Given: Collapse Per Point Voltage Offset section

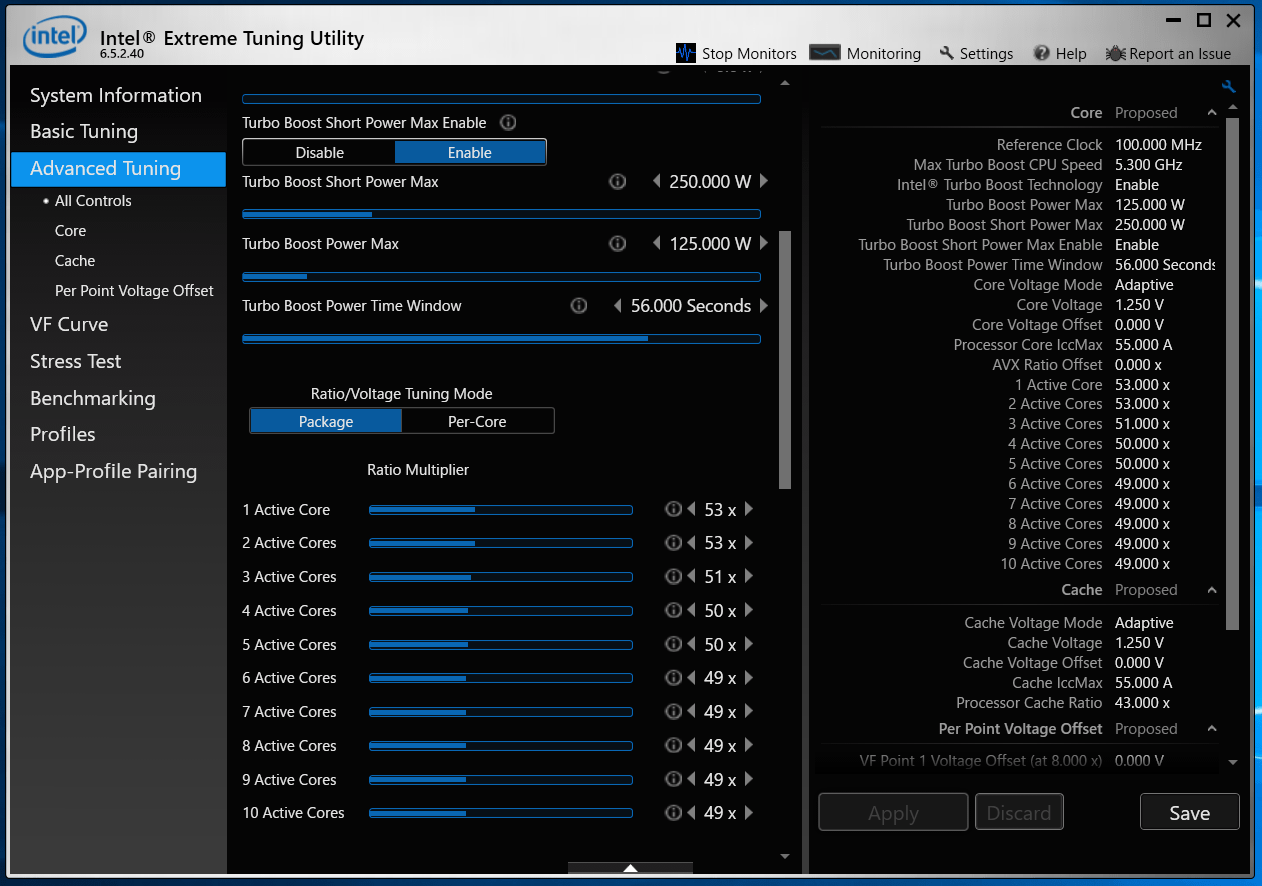Looking at the screenshot, I should [1212, 729].
